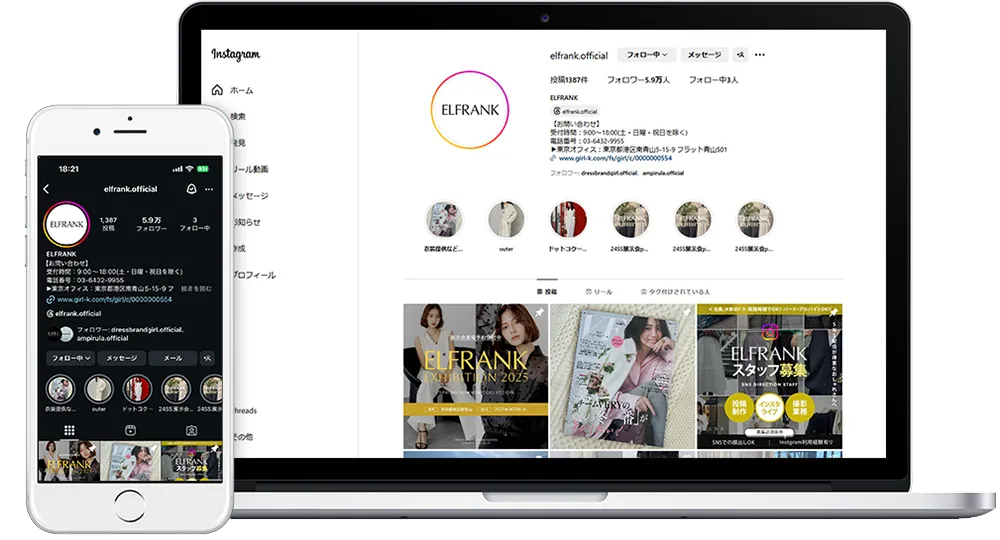Expand the フォロー中 dropdown on desktop profile

pos(647,55)
